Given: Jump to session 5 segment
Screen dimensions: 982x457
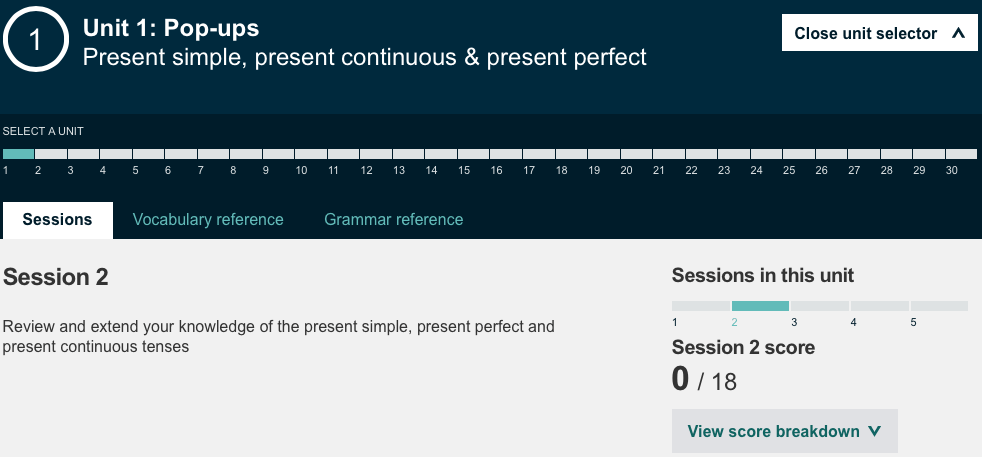Looking at the screenshot, I should click(x=939, y=306).
